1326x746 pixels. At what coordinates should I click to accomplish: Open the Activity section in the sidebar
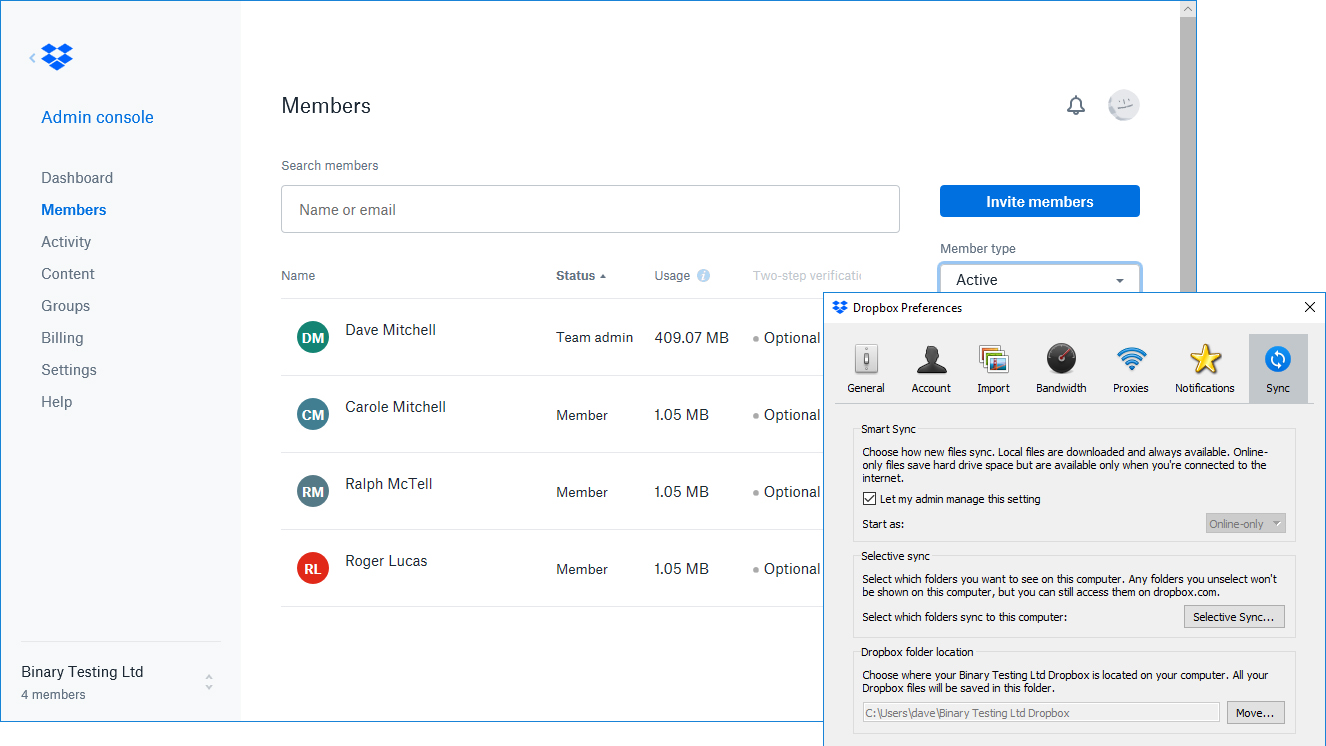pos(66,241)
